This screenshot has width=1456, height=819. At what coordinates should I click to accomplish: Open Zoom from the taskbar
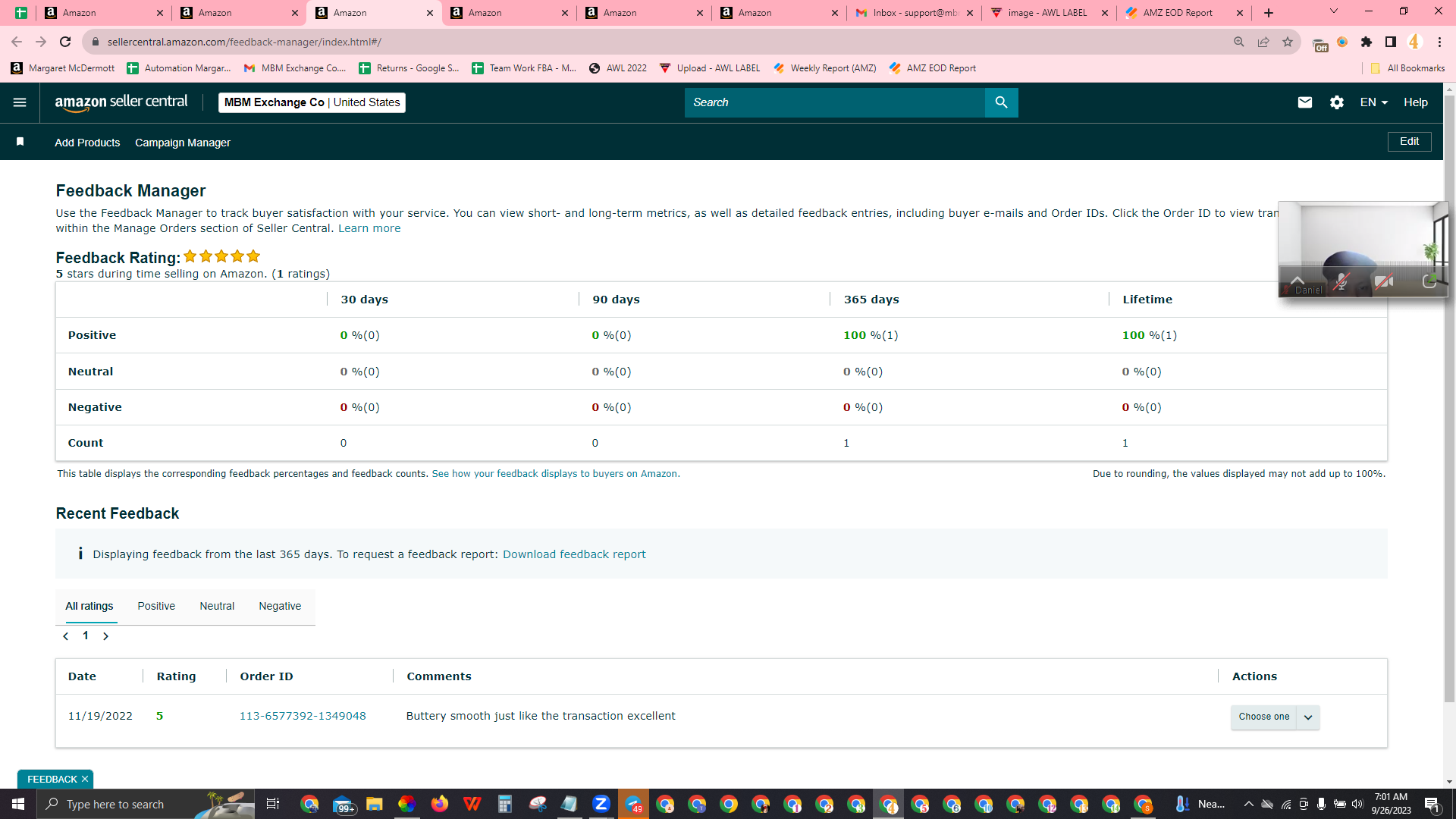click(601, 804)
